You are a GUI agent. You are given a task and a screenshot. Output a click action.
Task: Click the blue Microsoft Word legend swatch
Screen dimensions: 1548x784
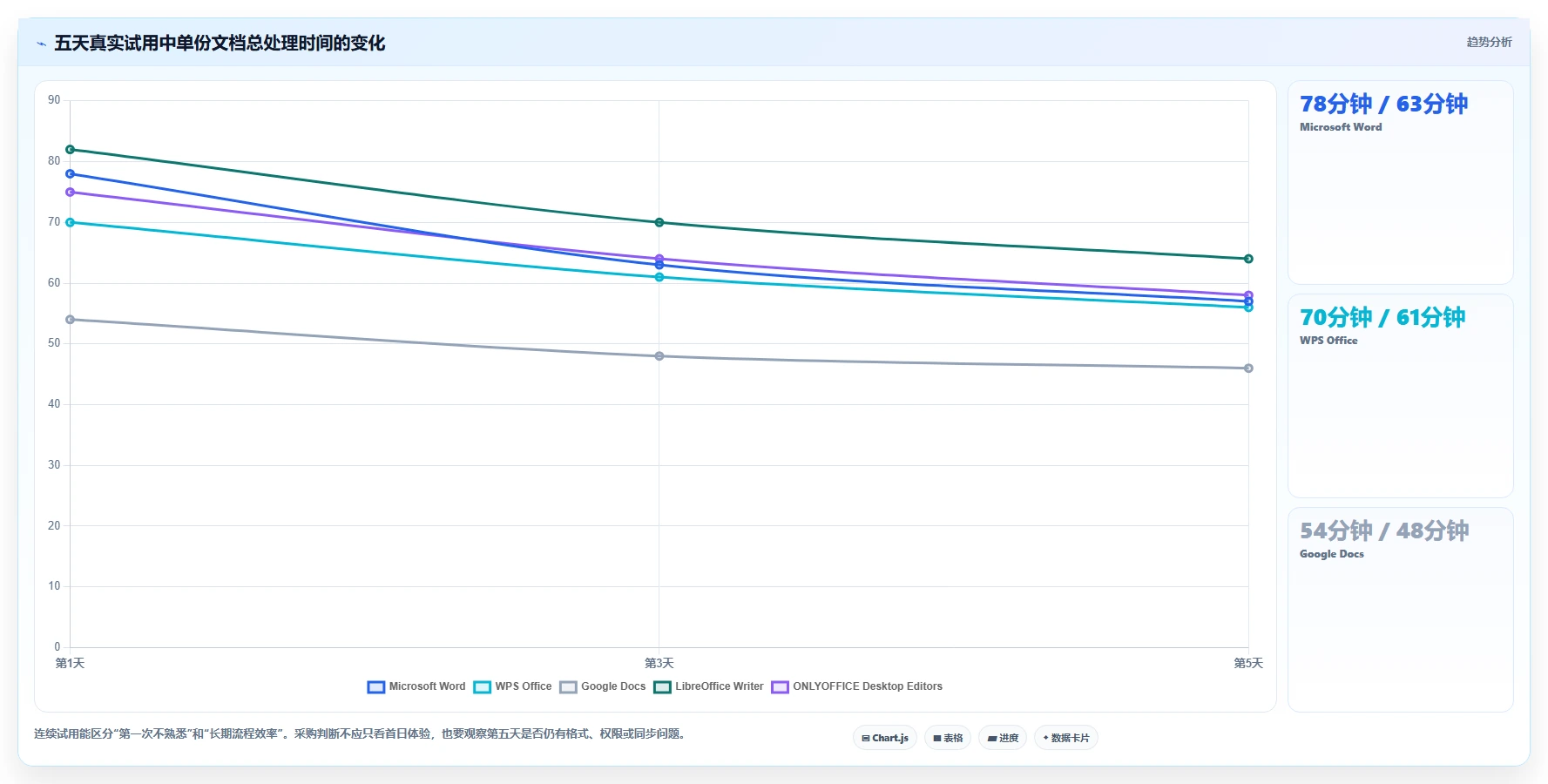click(376, 687)
